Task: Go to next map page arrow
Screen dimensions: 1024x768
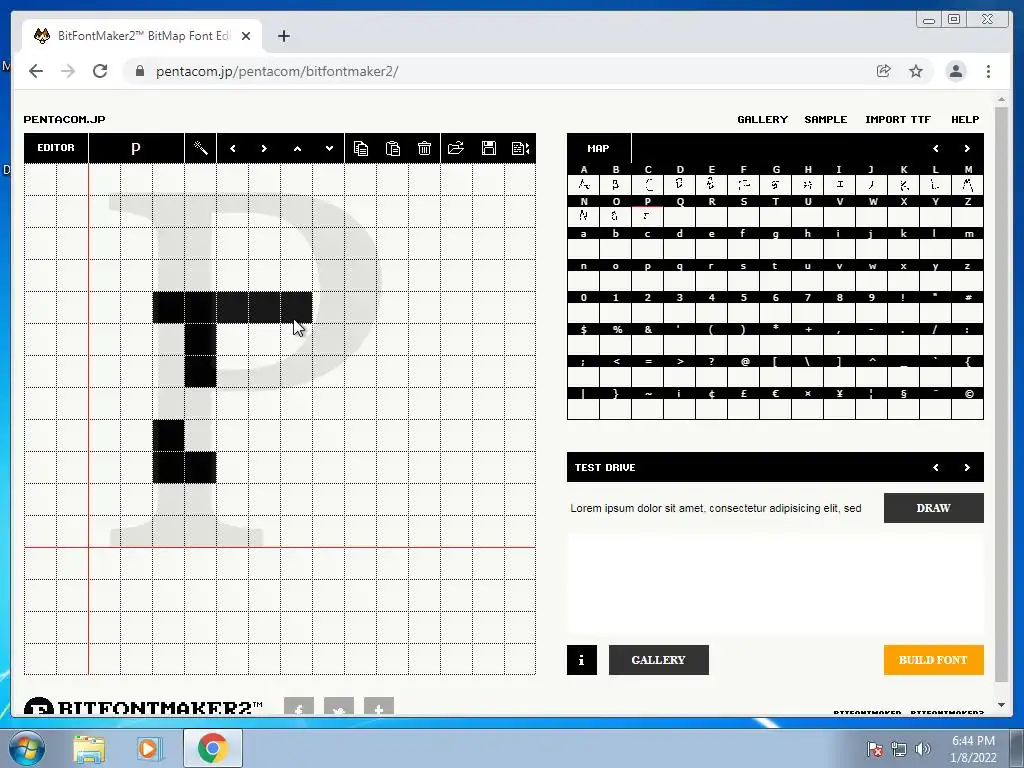Action: [x=967, y=148]
